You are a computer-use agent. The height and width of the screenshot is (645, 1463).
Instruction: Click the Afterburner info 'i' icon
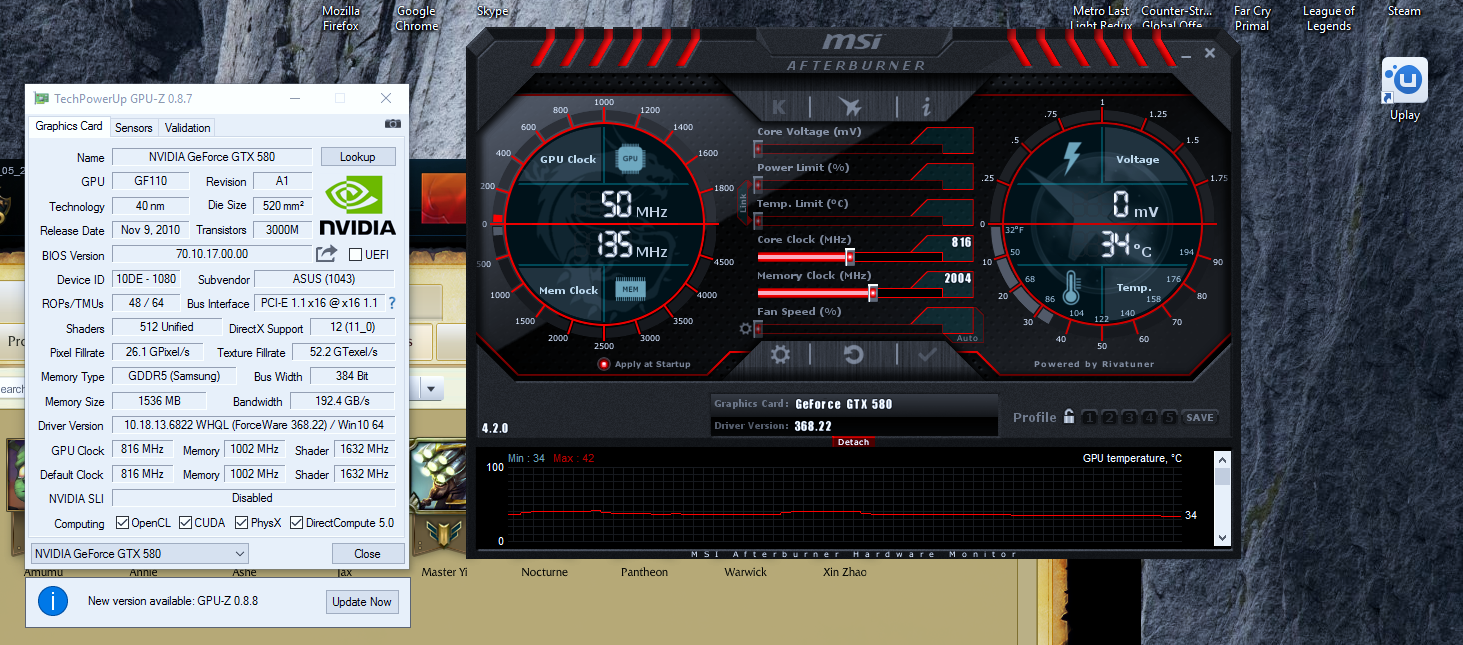(x=926, y=107)
